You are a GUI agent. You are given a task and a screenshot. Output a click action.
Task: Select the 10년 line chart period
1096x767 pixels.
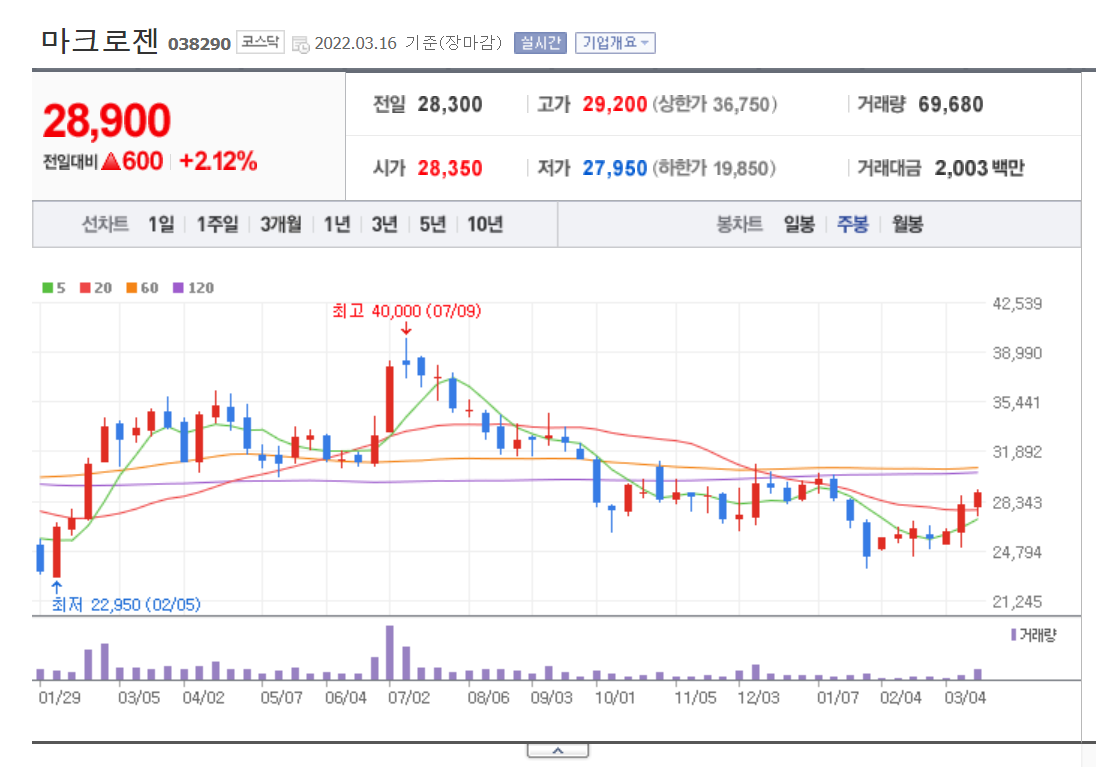(x=485, y=224)
